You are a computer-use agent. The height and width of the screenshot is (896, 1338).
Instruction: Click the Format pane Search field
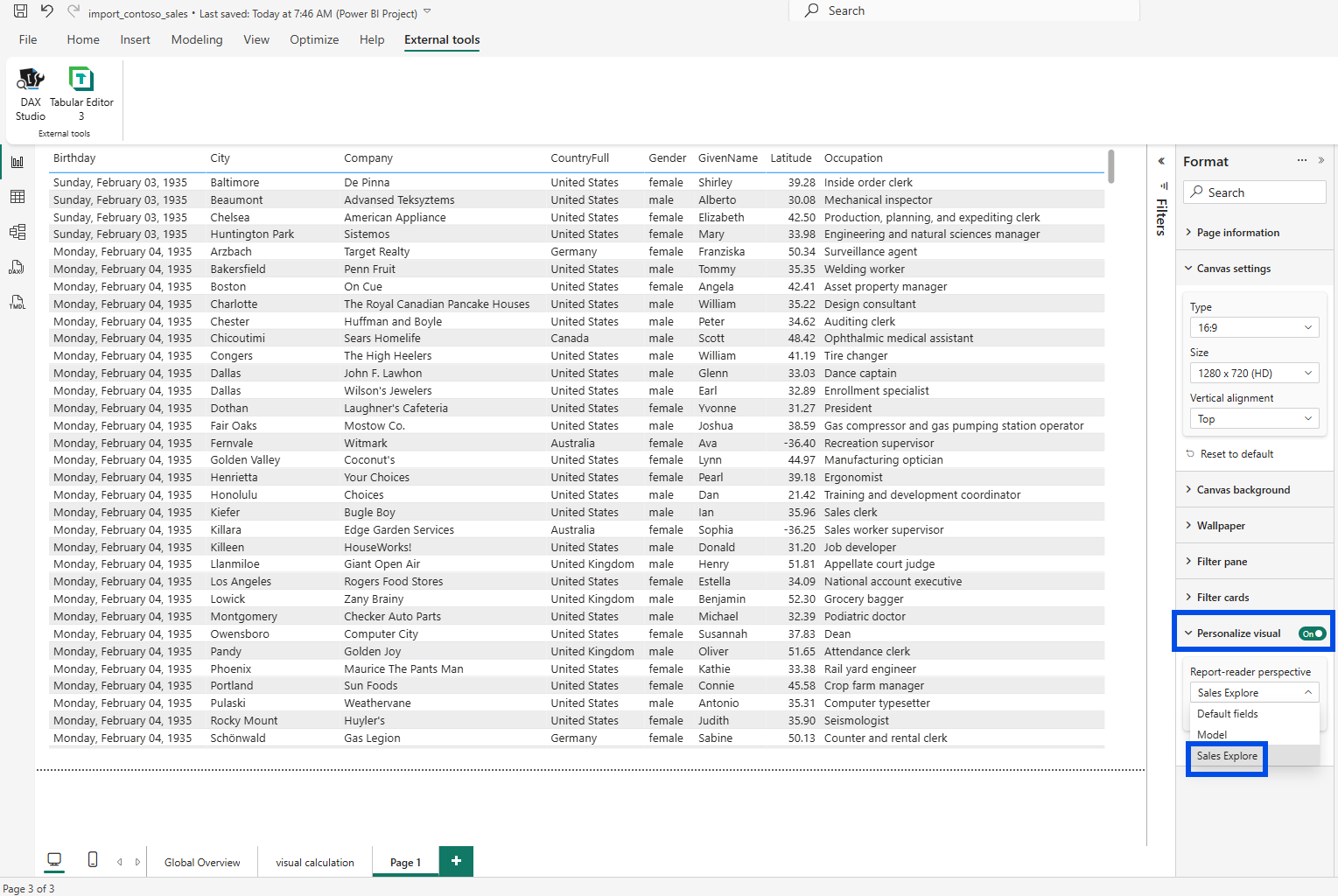1255,192
